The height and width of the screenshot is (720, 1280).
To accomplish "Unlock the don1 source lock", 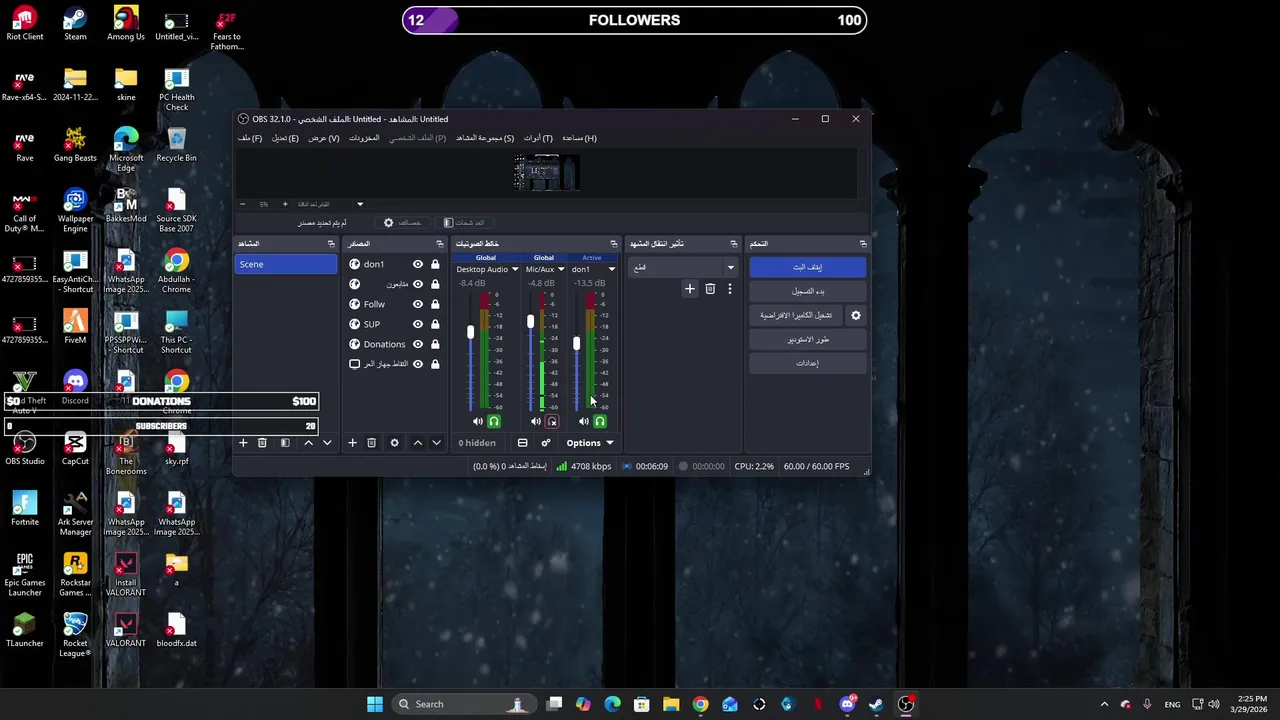I will [435, 264].
